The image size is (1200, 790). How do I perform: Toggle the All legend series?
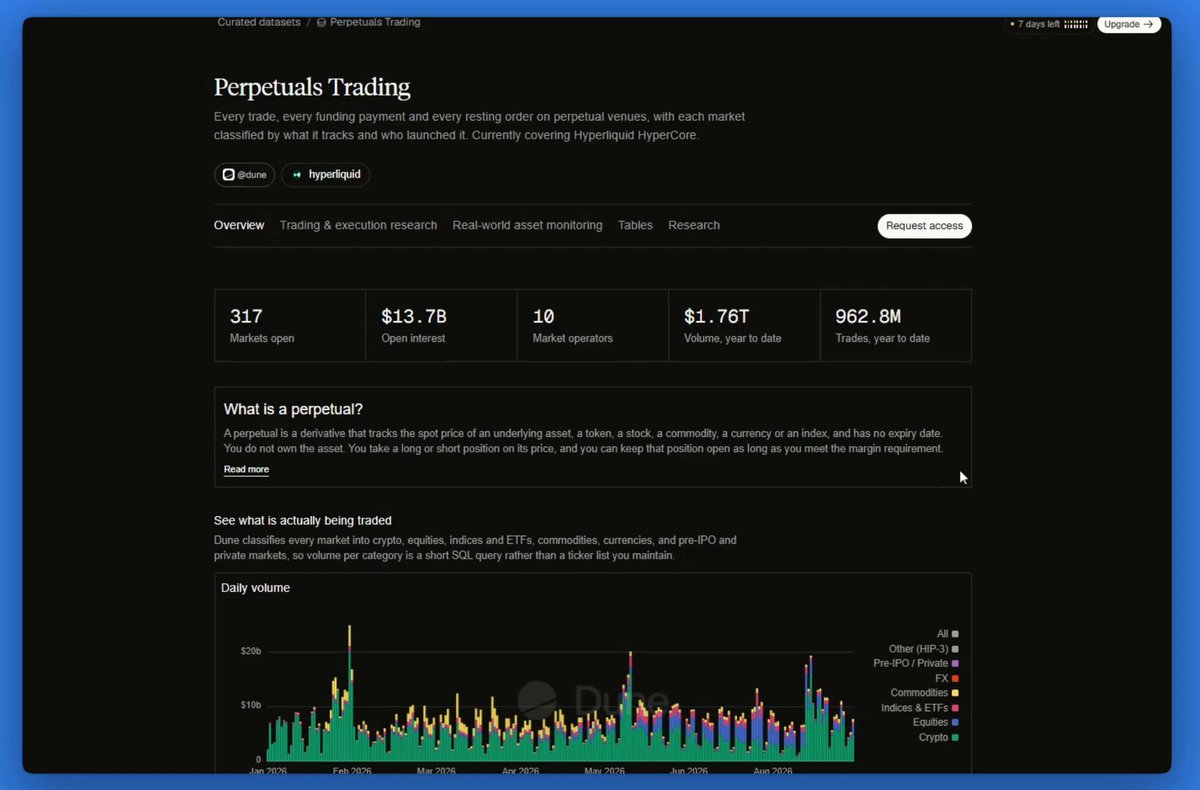[947, 634]
